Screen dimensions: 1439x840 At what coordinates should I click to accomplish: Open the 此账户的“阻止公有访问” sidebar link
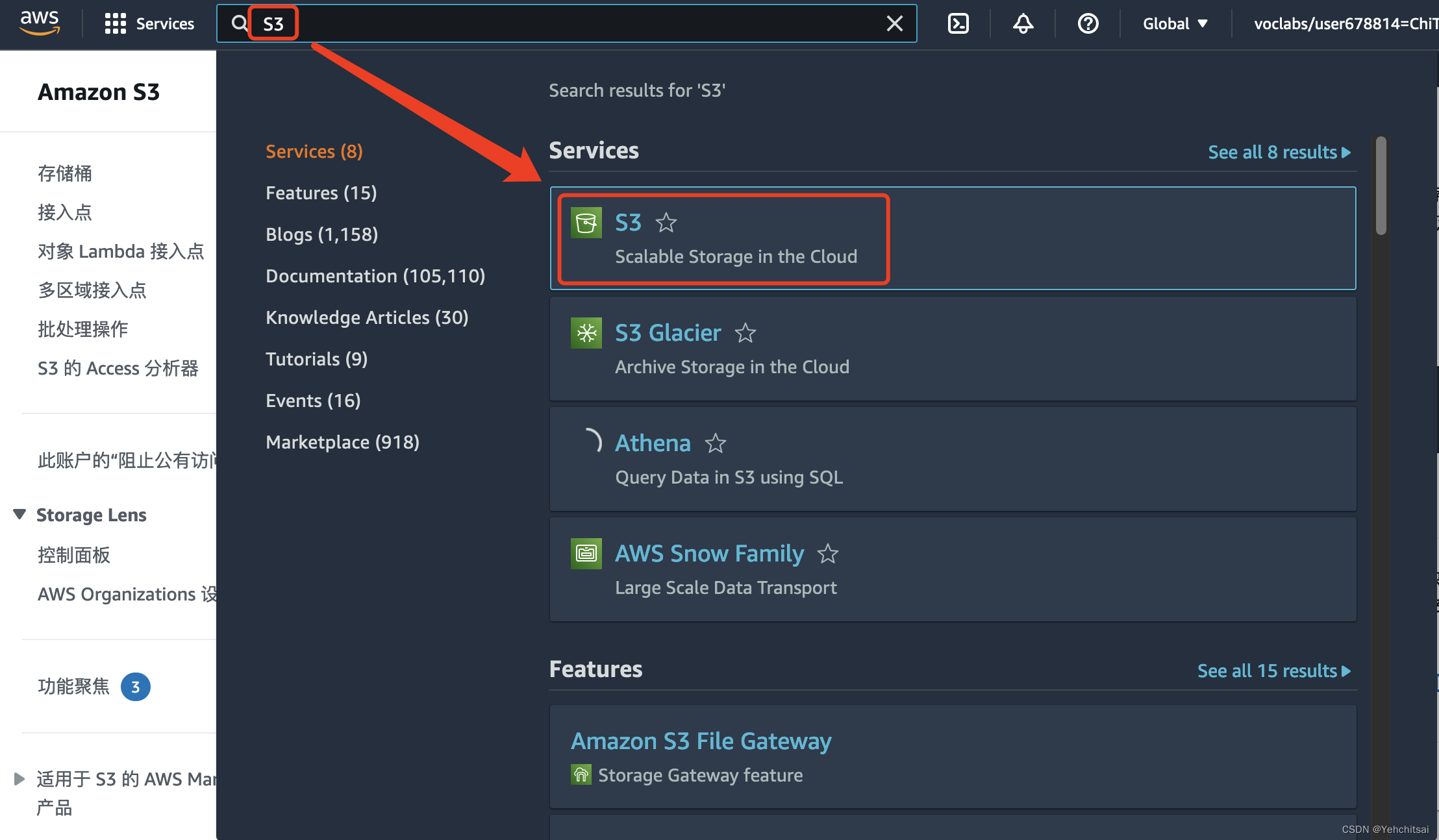[127, 460]
